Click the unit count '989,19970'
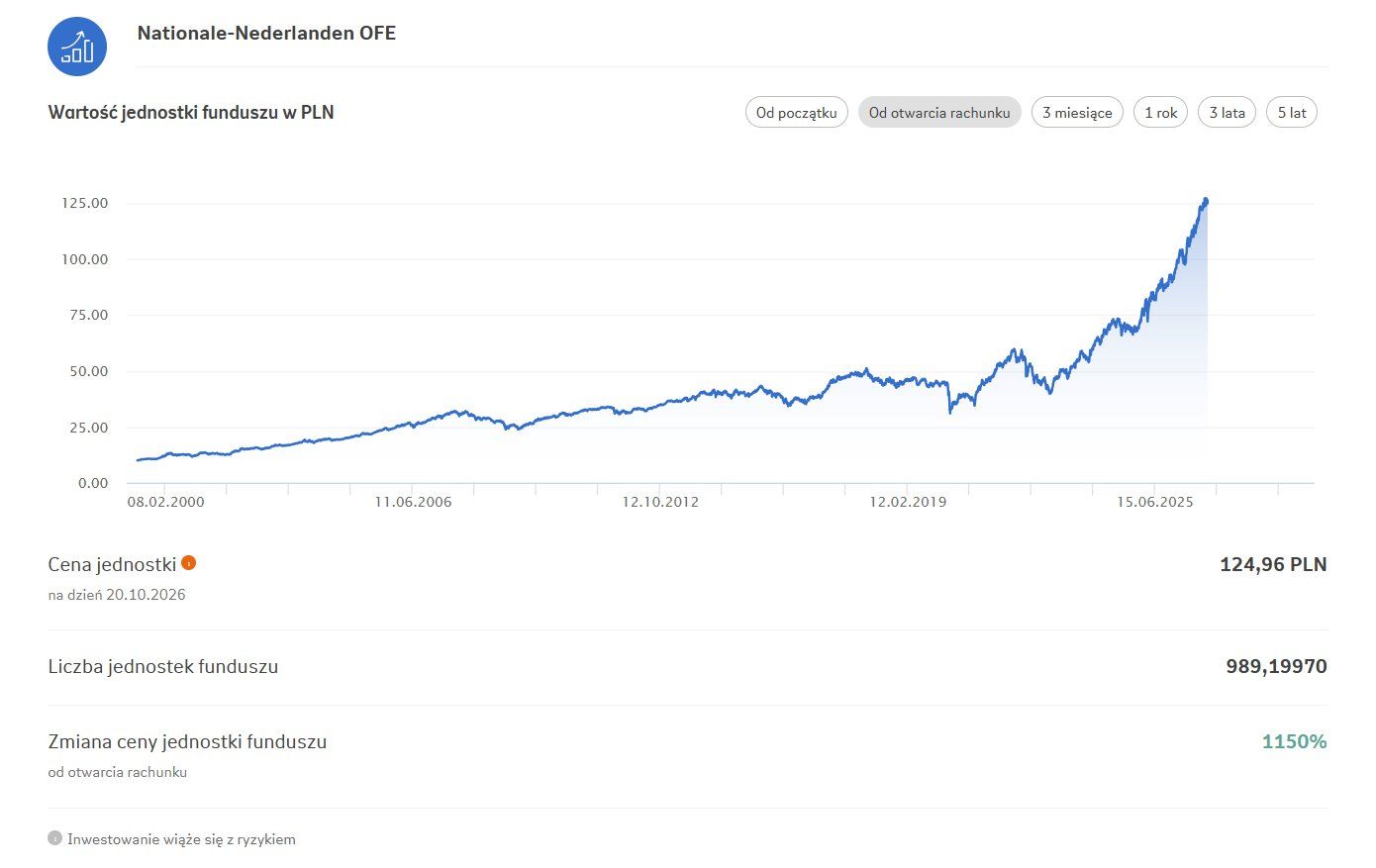 1276,666
